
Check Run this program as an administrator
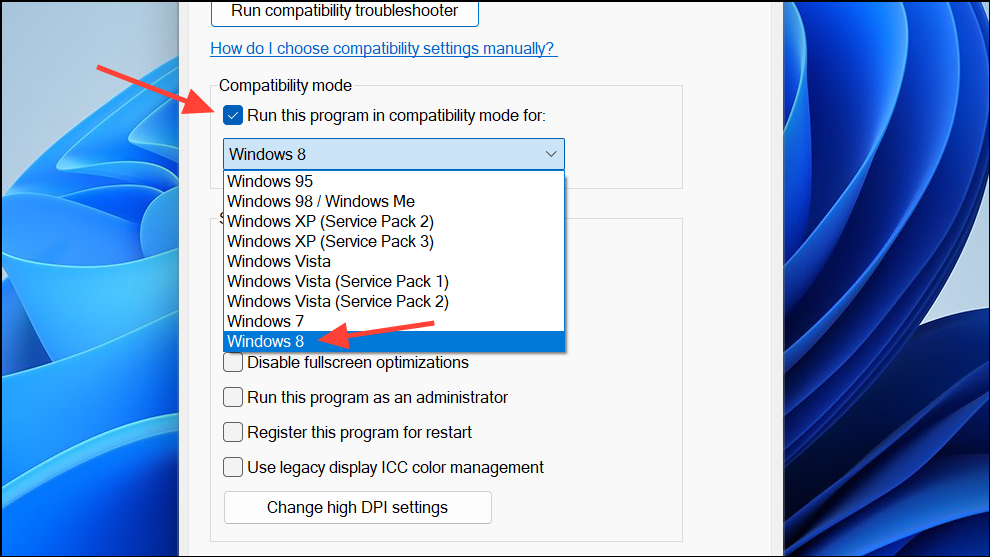tap(233, 397)
